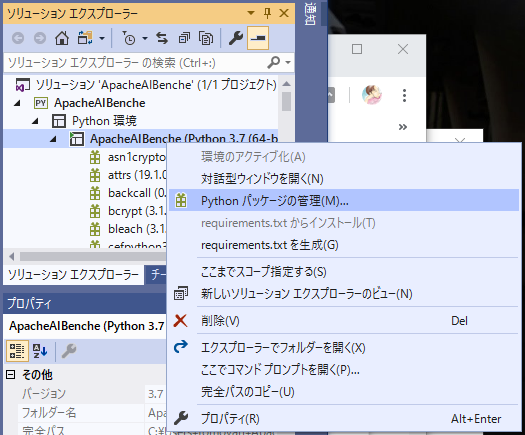Collapse the ApacheAIBenche (Python 3.7) environment node
Image resolution: width=525 pixels, height=435 pixels.
[x=53, y=139]
